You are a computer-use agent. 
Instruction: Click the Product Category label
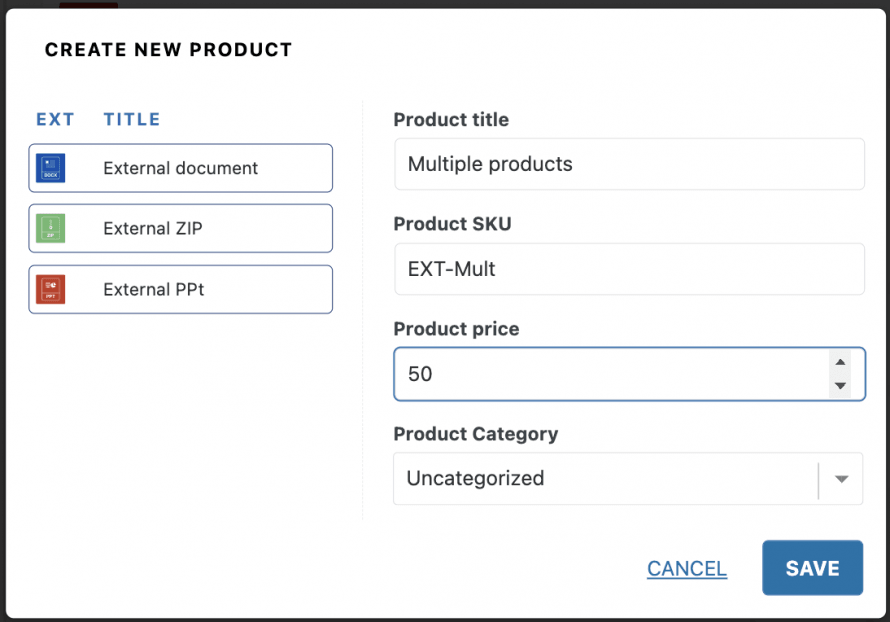click(x=475, y=434)
